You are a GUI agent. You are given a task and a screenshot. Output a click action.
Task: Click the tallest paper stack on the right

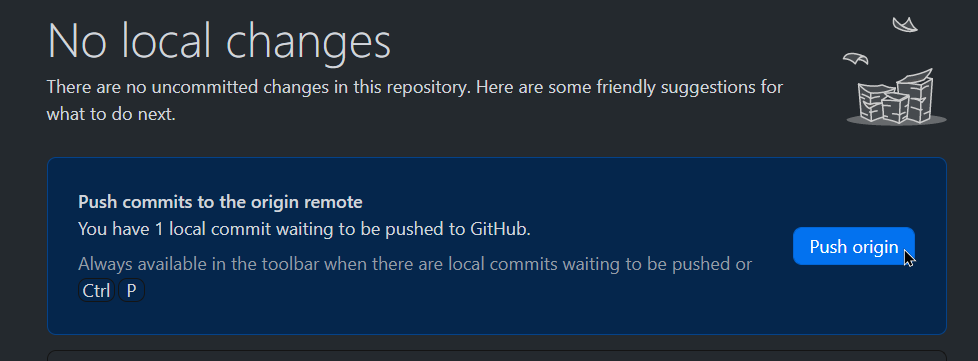(916, 94)
